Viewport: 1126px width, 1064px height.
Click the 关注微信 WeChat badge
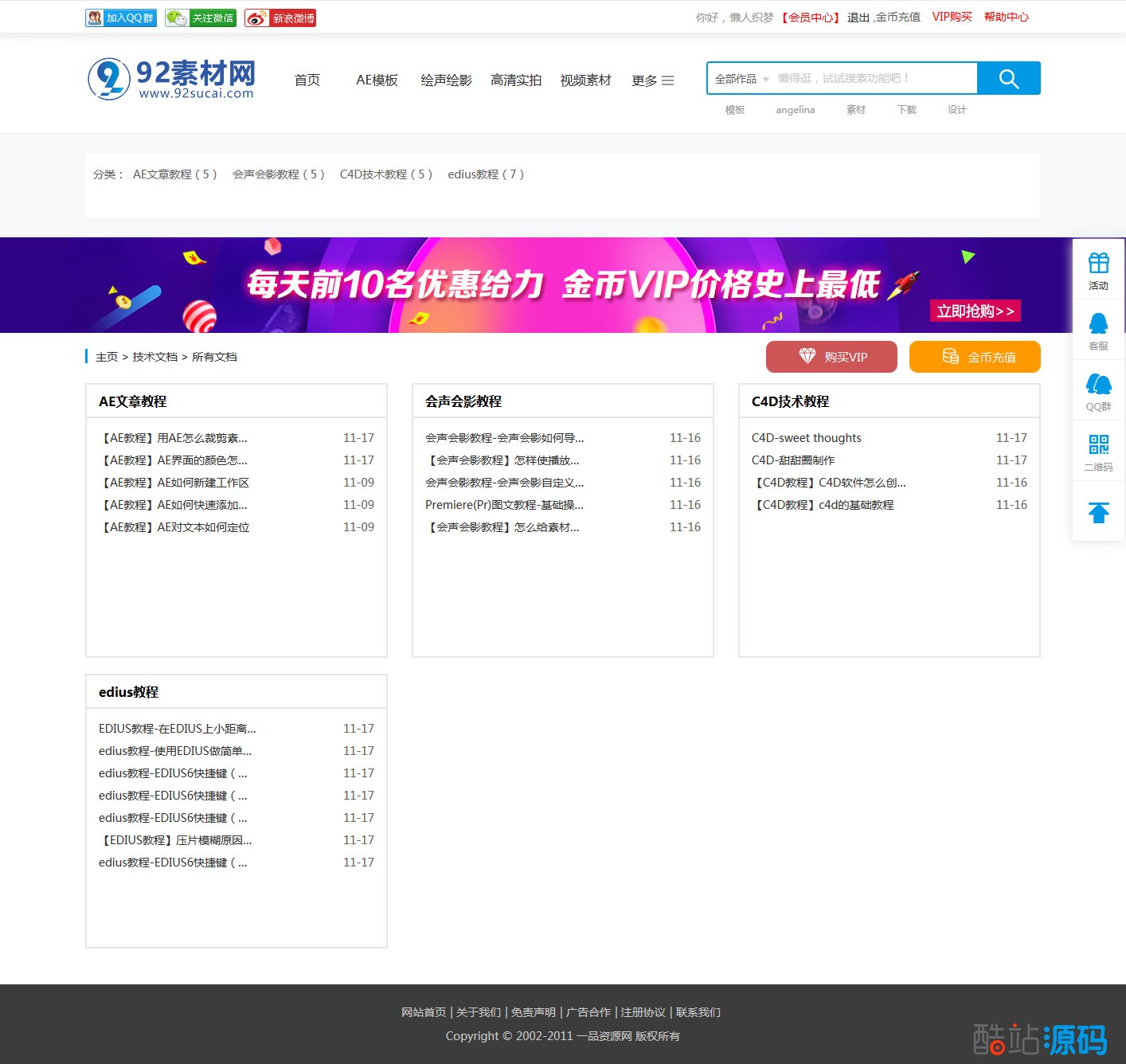pyautogui.click(x=201, y=18)
